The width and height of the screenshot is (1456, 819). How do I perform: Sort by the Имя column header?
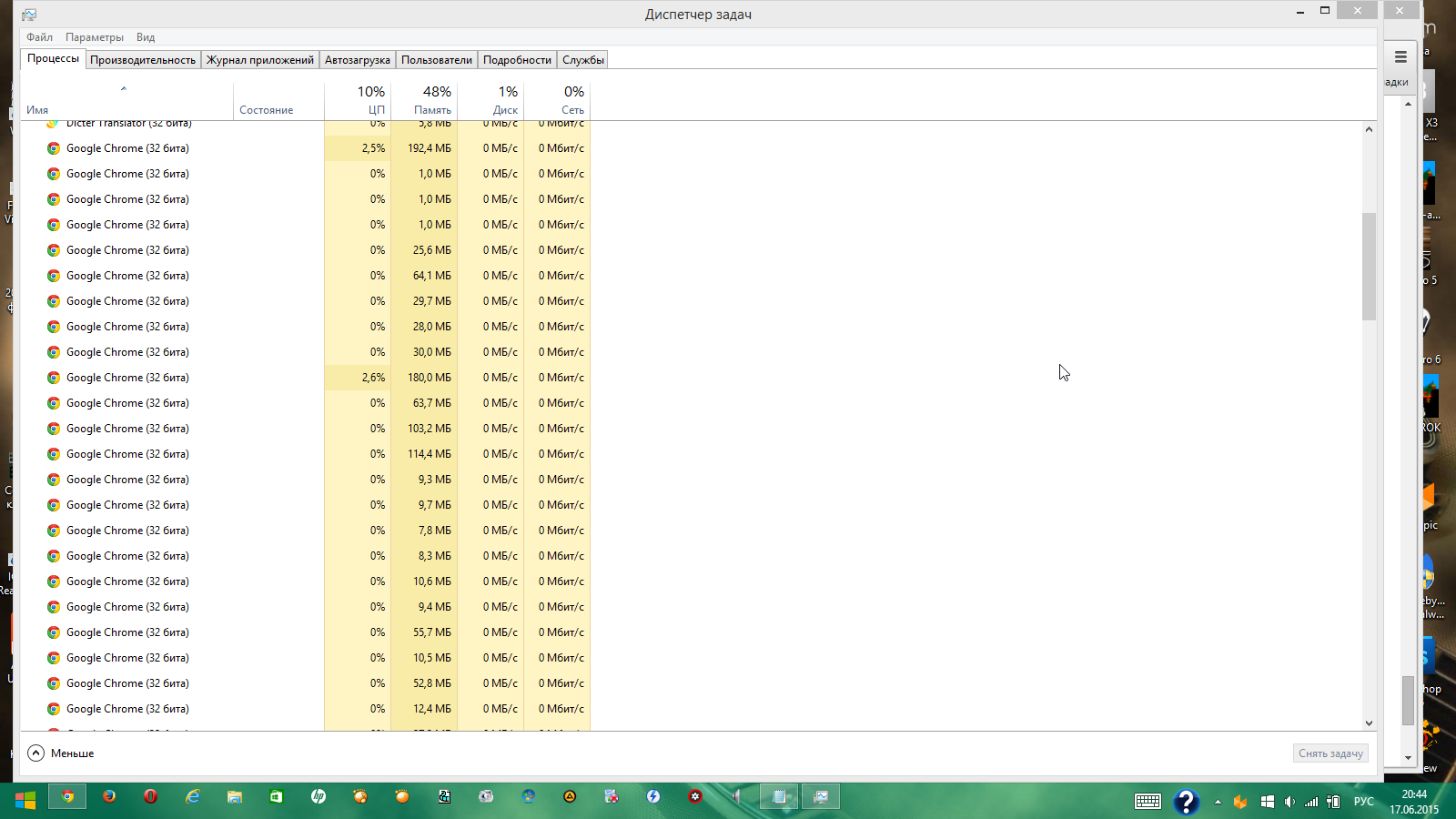click(126, 100)
